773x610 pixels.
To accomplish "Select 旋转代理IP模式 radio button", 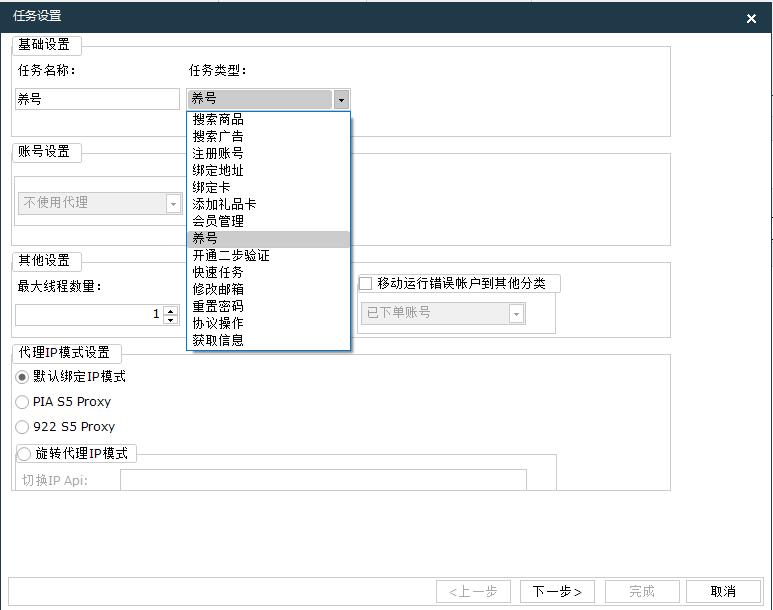I will [24, 454].
